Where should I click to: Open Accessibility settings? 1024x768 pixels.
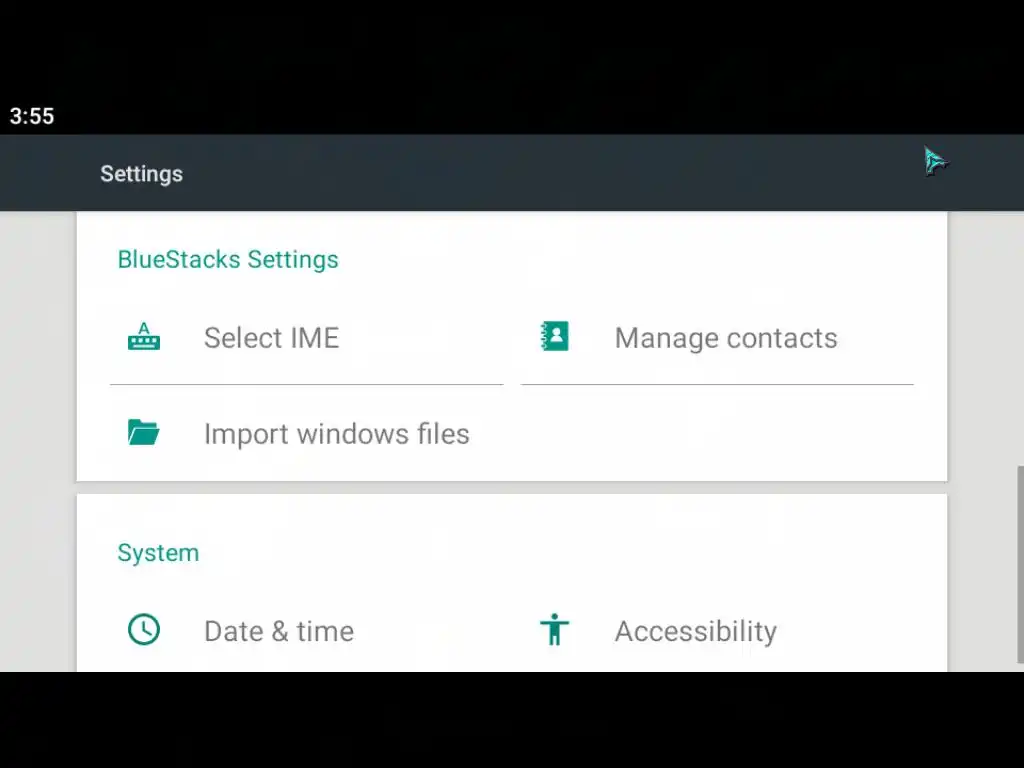(695, 631)
